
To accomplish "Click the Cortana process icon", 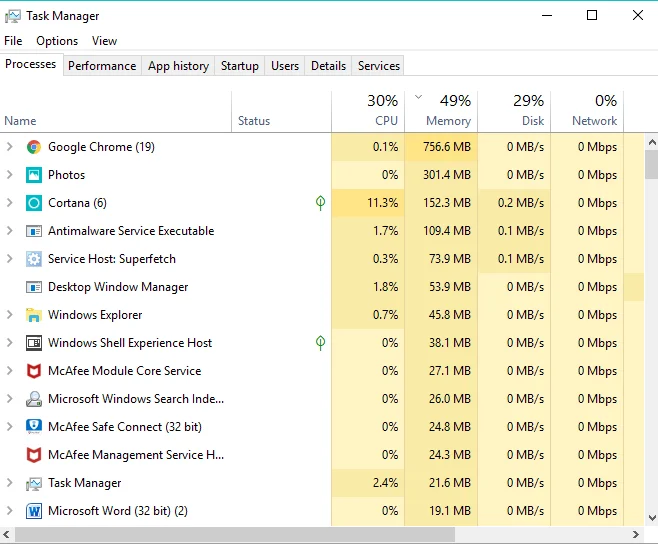I will (34, 203).
